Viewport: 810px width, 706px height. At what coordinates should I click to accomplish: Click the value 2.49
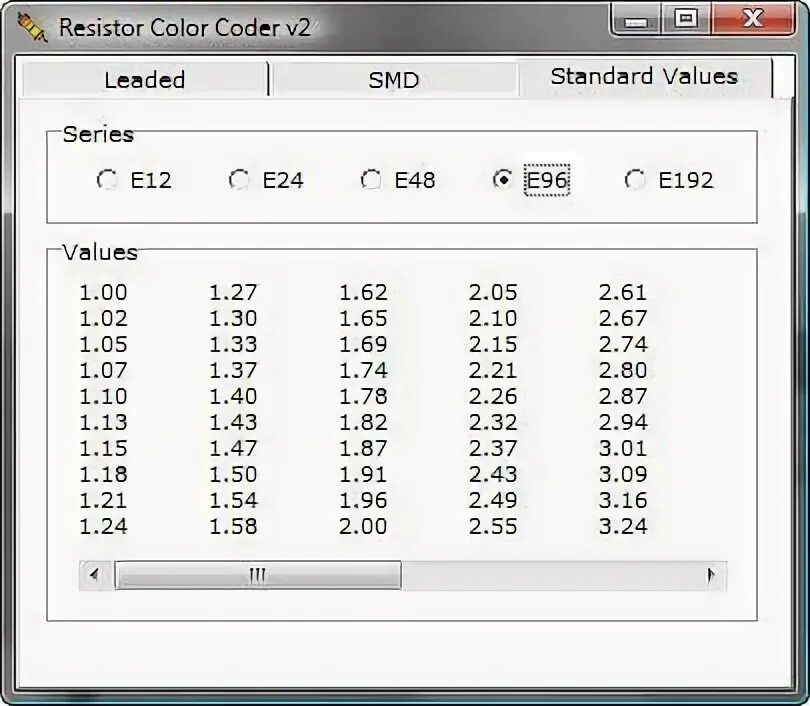click(493, 500)
